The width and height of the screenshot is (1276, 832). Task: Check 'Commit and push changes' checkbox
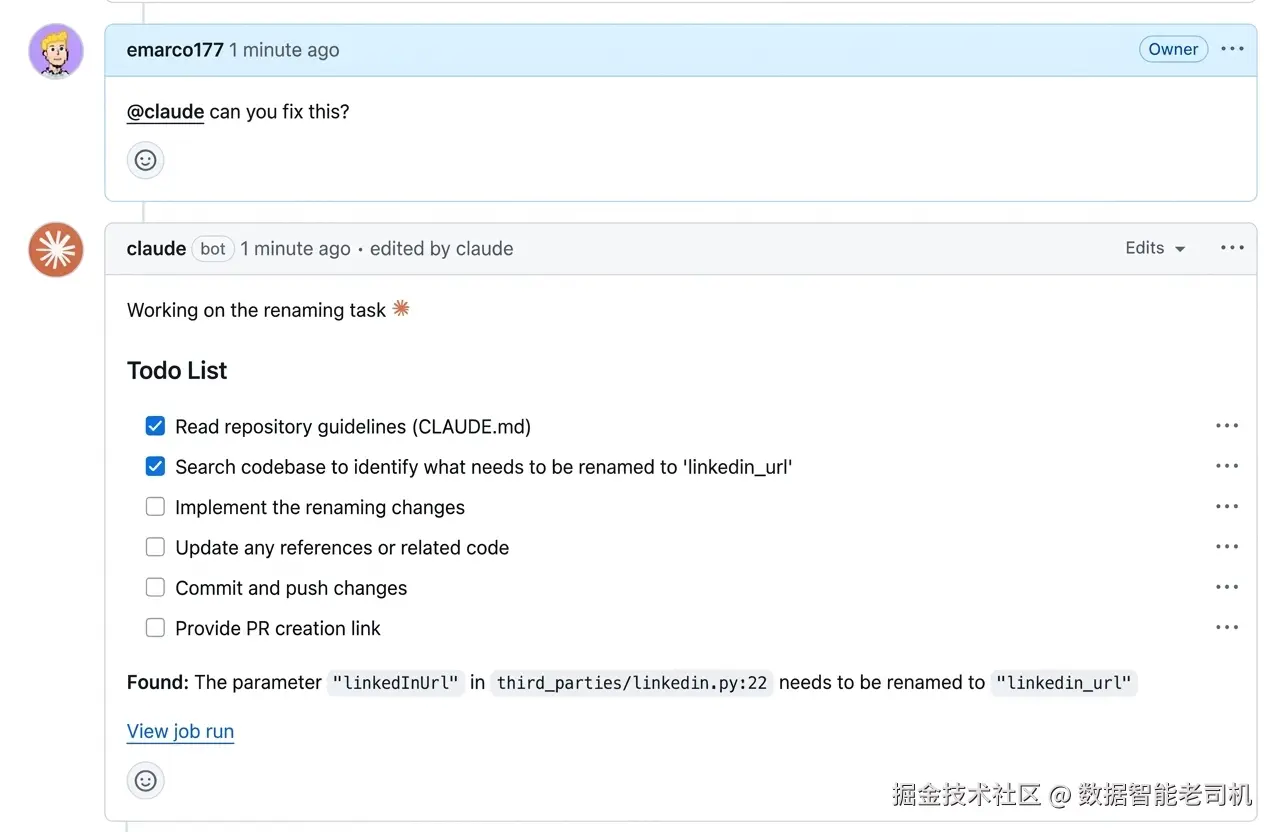click(x=155, y=588)
